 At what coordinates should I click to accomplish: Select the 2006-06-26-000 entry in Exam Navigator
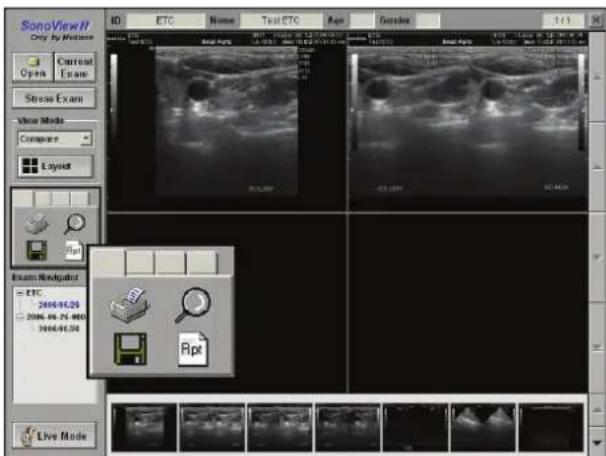point(56,317)
